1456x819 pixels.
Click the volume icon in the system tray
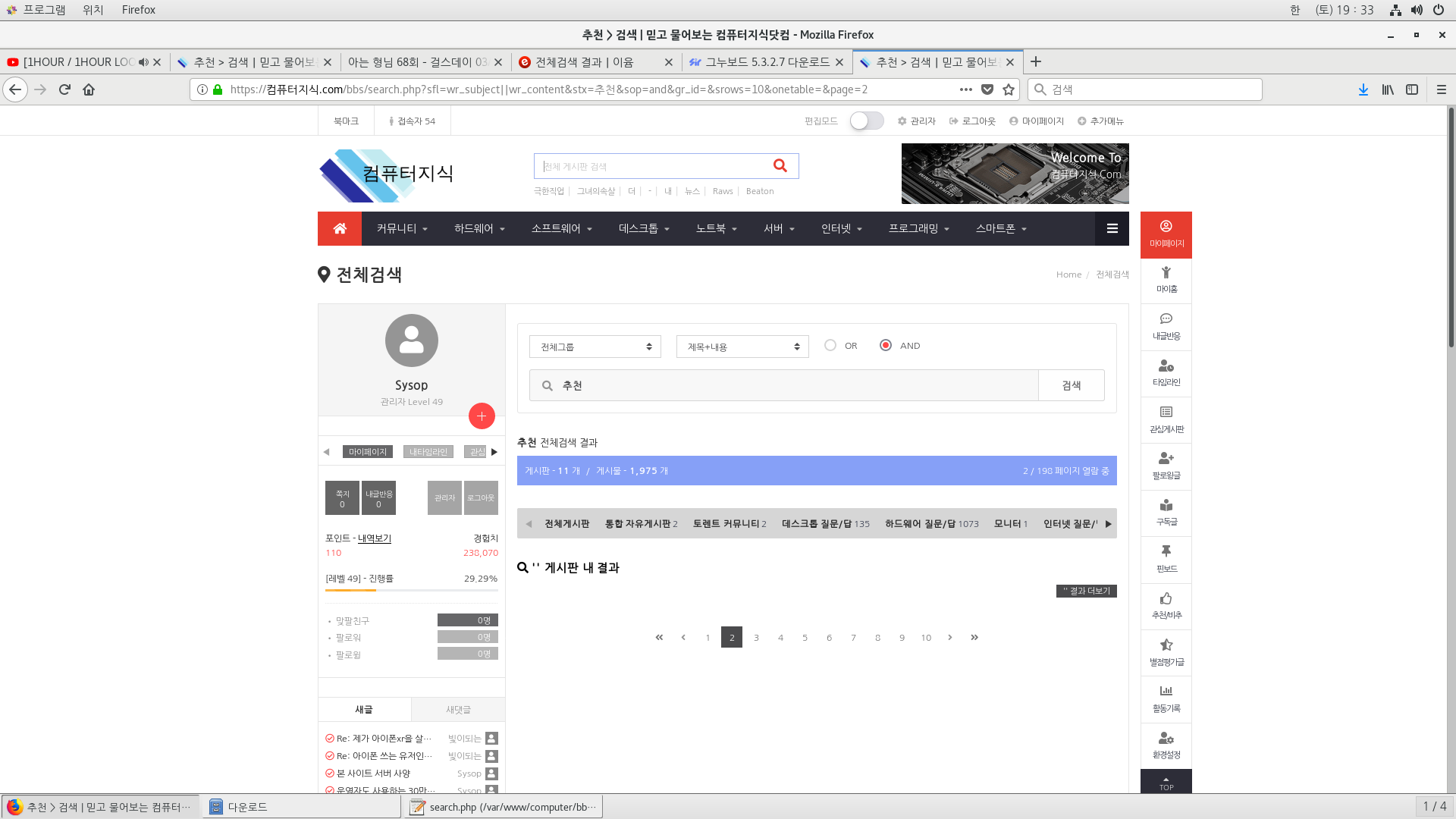[x=1417, y=10]
